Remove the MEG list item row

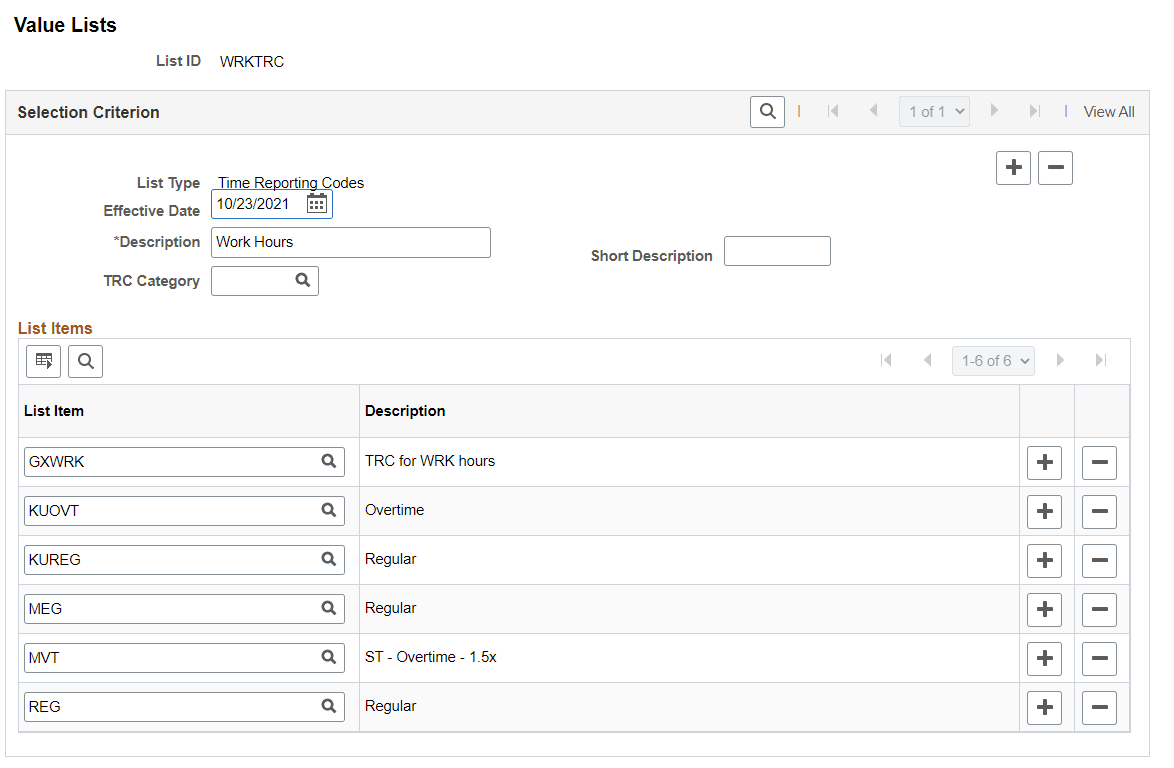pyautogui.click(x=1099, y=609)
